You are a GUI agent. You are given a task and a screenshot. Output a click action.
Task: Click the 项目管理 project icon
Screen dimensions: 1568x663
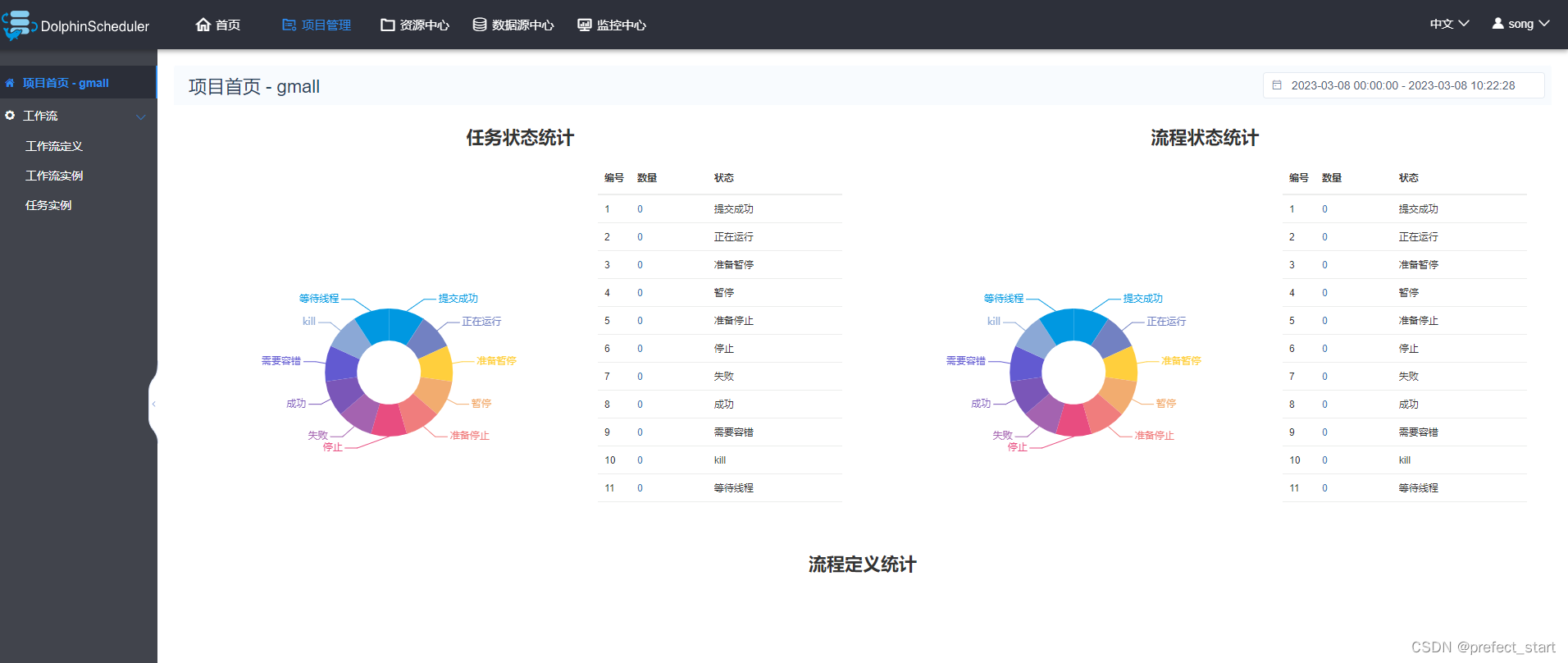[x=289, y=25]
